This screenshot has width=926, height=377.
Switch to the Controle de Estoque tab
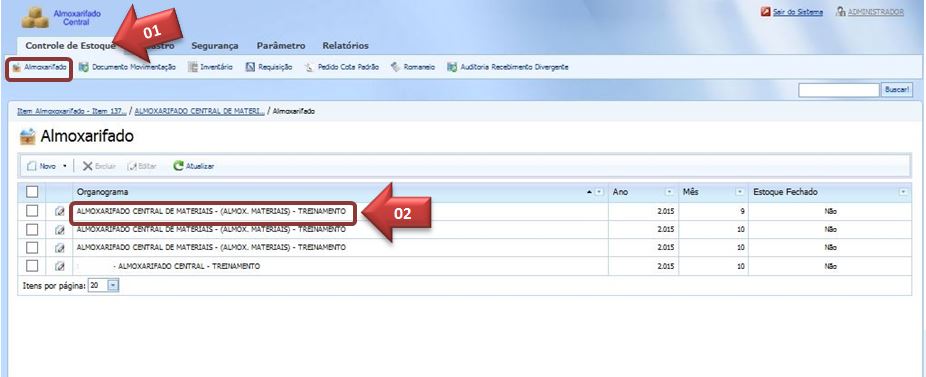tap(70, 46)
